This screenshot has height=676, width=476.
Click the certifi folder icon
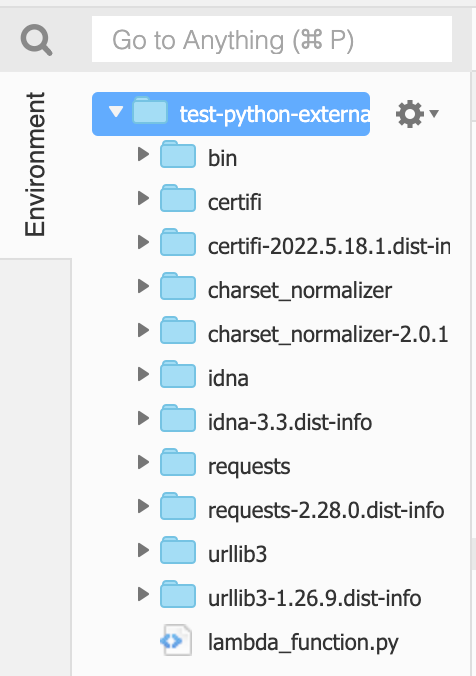178,198
